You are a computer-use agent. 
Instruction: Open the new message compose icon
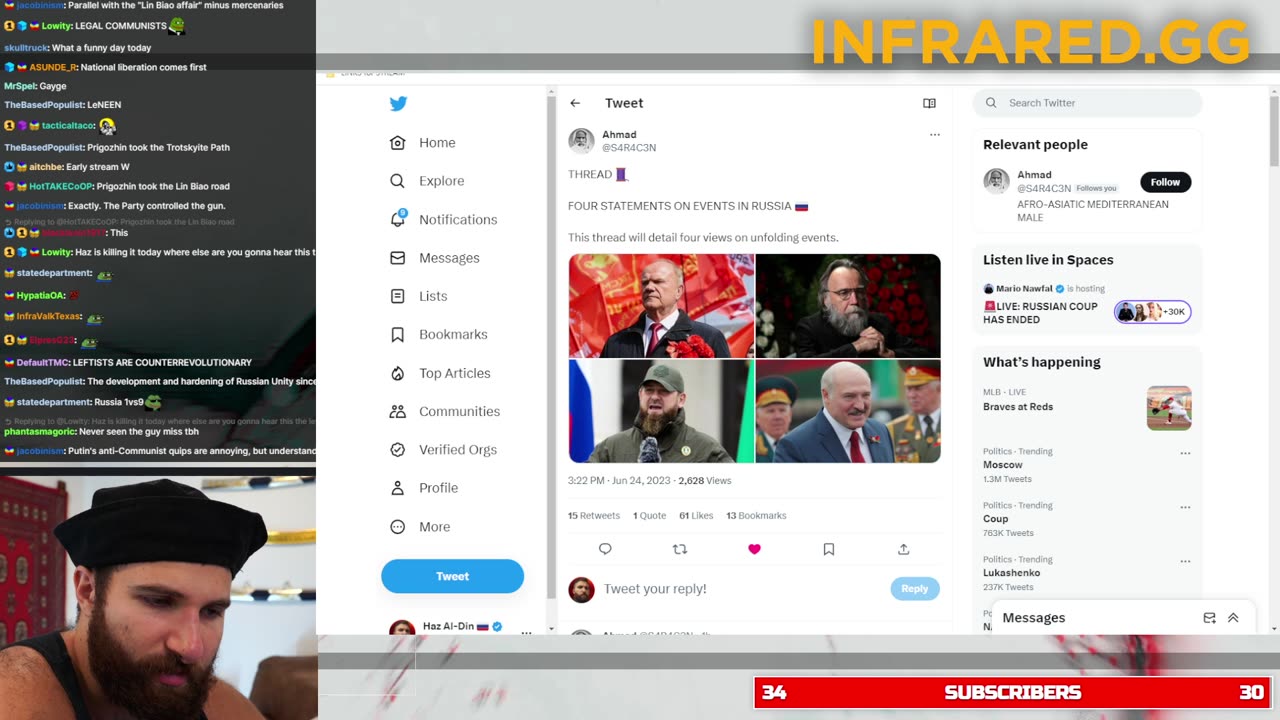(1209, 618)
